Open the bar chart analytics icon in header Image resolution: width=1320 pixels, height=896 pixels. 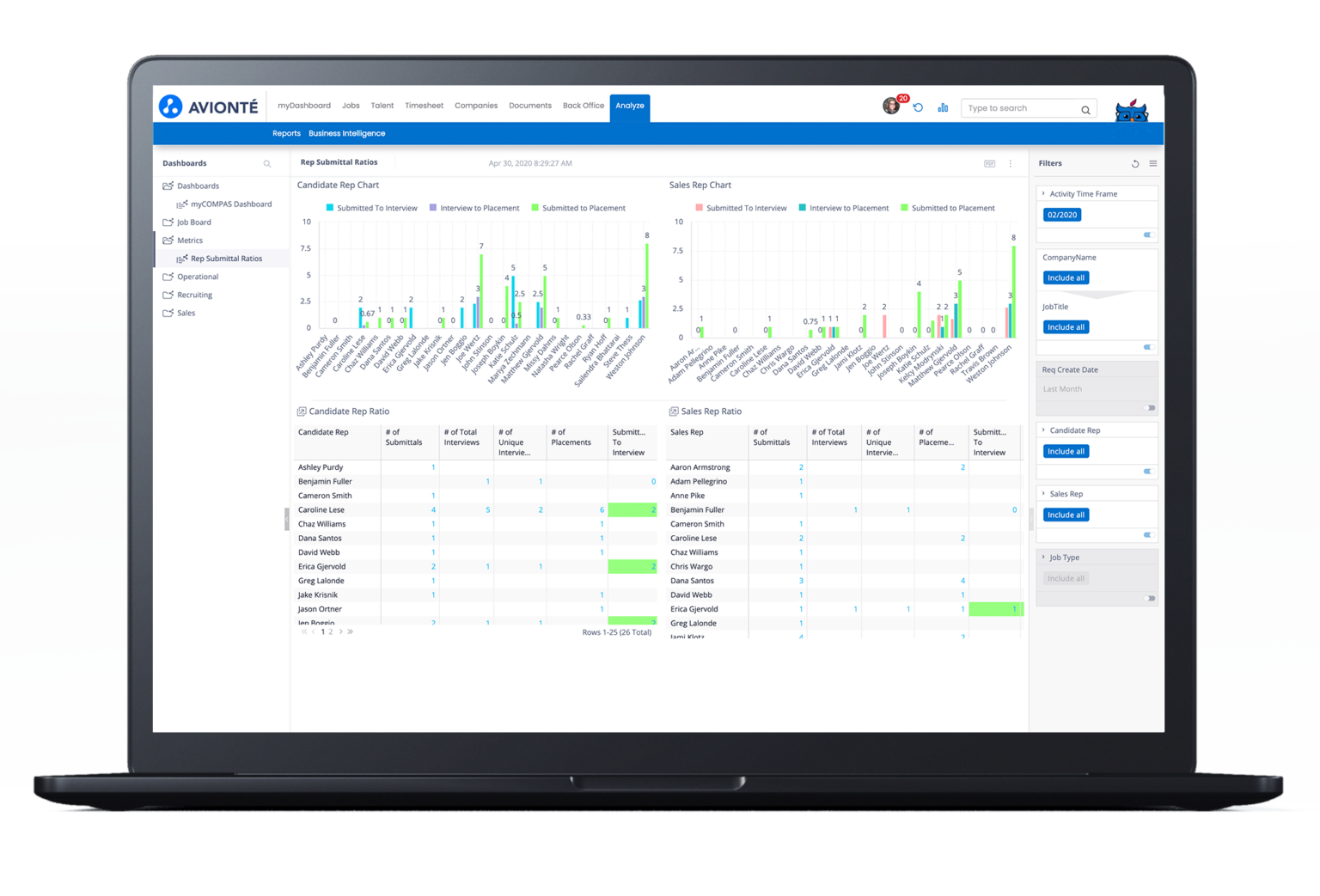[943, 107]
